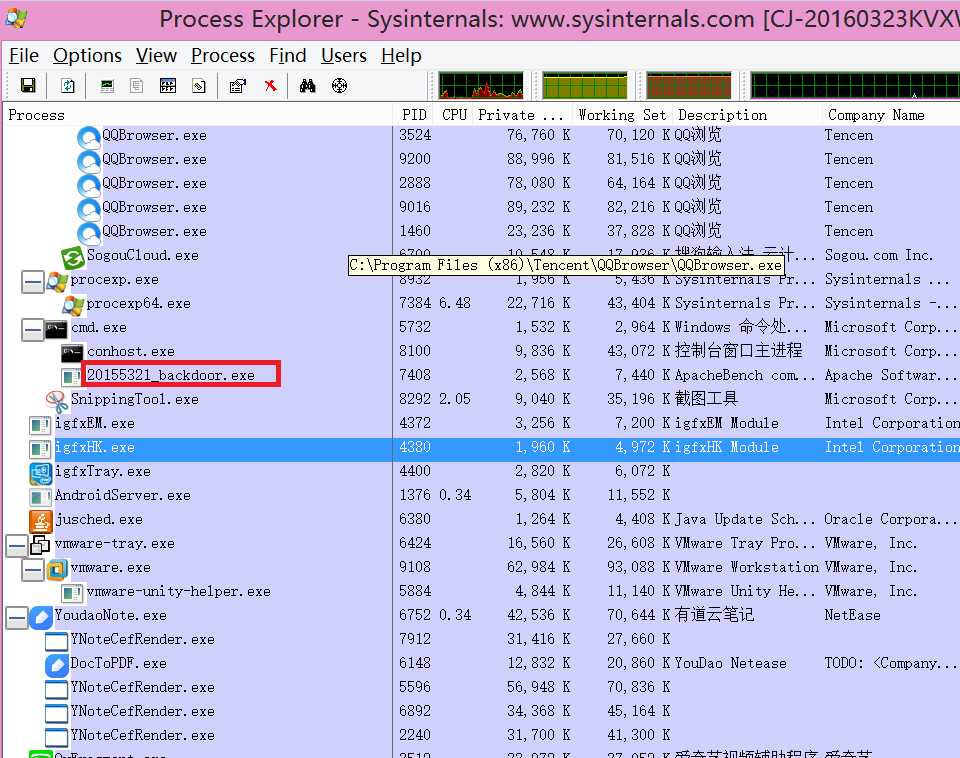Select YNoteCefRender.exe with PID 5596
The image size is (960, 758).
pos(143,688)
